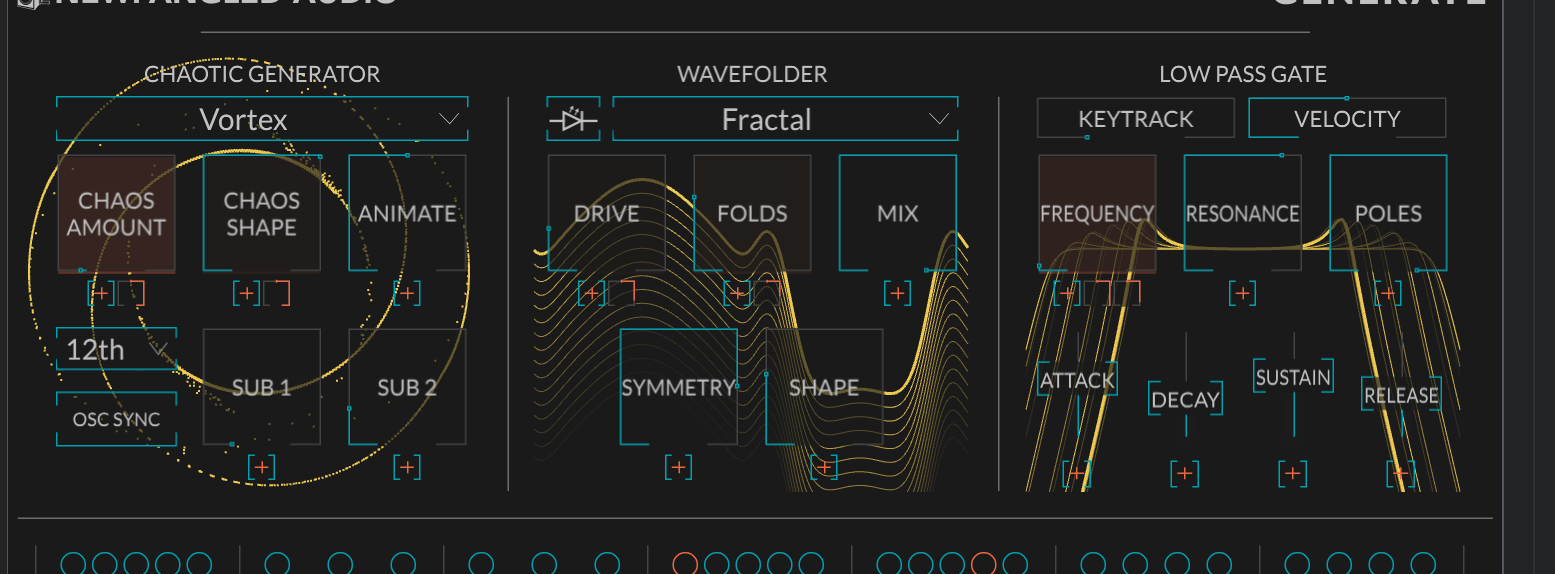This screenshot has height=574, width=1555.
Task: Toggle the diode icon in the Wavefolder section
Action: coord(573,120)
